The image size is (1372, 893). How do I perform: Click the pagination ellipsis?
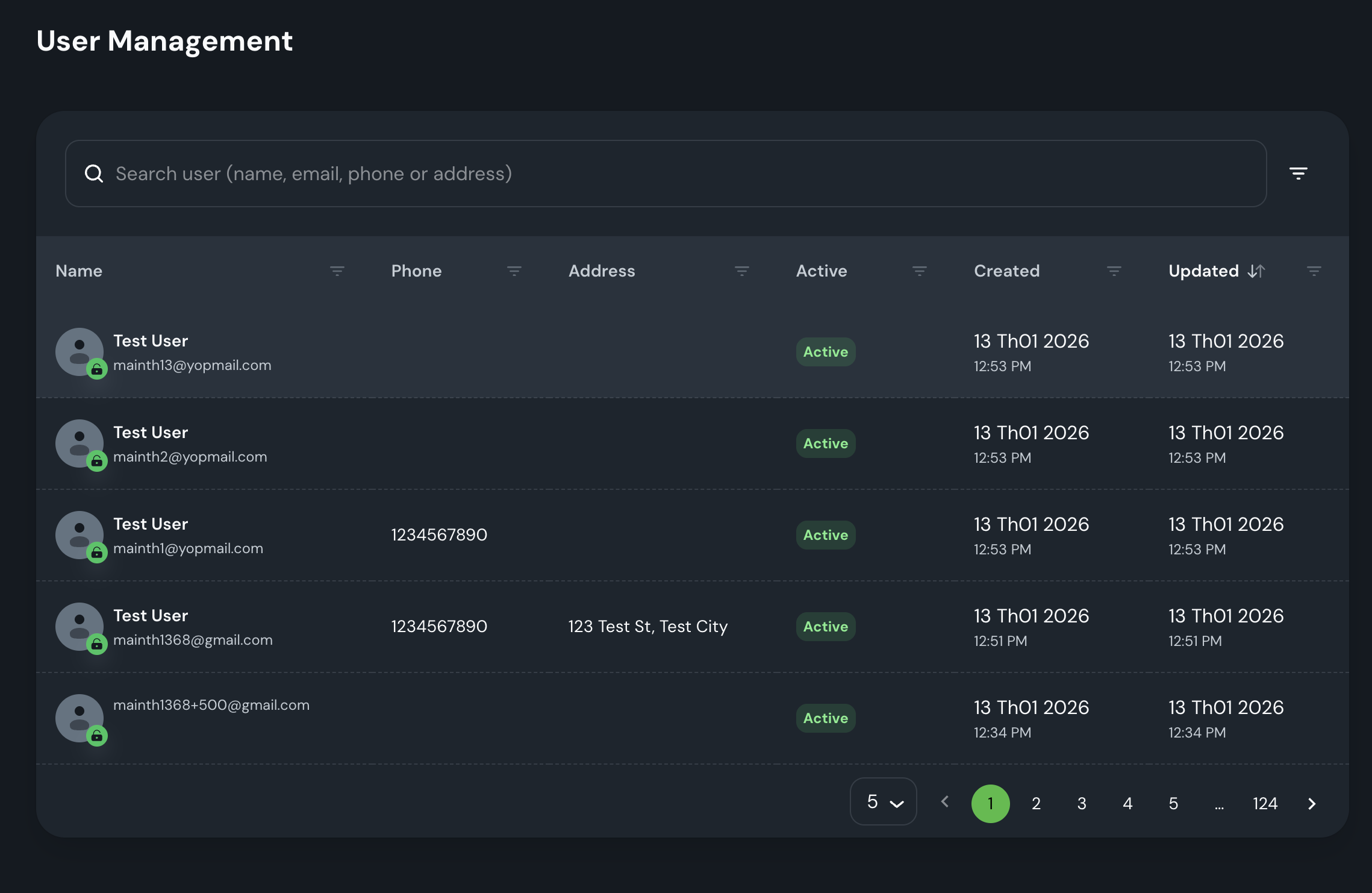click(x=1219, y=804)
